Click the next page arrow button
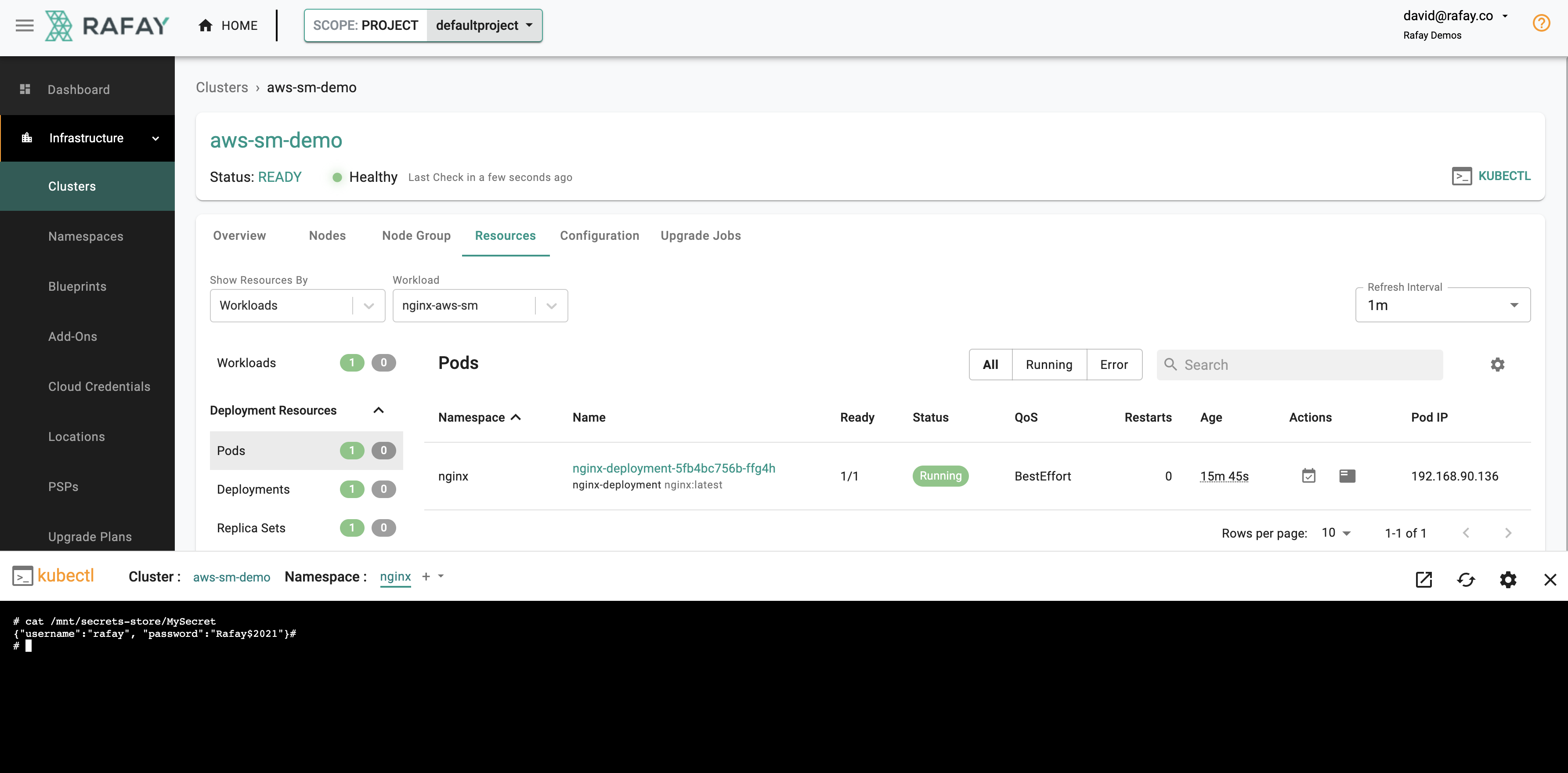The image size is (1568, 773). pos(1509,531)
